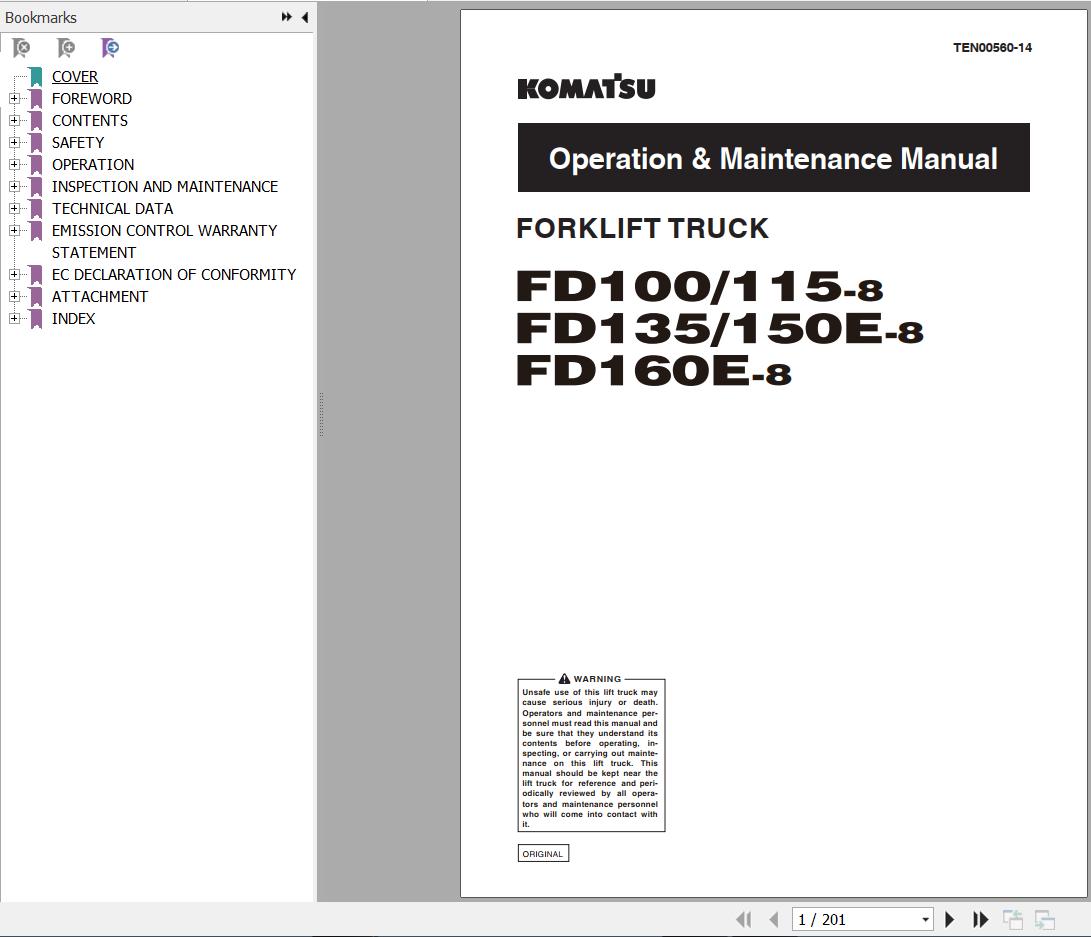Expand the TECHNICAL DATA bookmark
The image size is (1091, 937).
[x=14, y=209]
